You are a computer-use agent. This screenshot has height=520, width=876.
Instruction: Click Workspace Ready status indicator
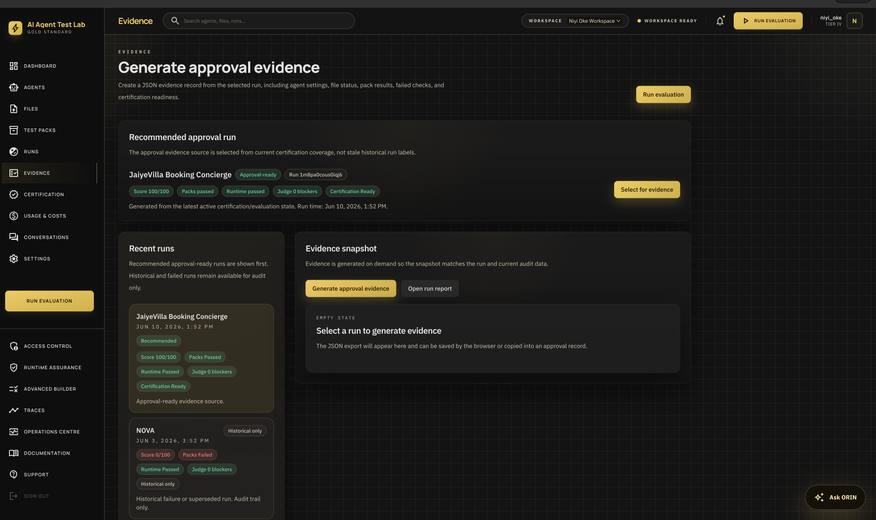click(x=667, y=21)
